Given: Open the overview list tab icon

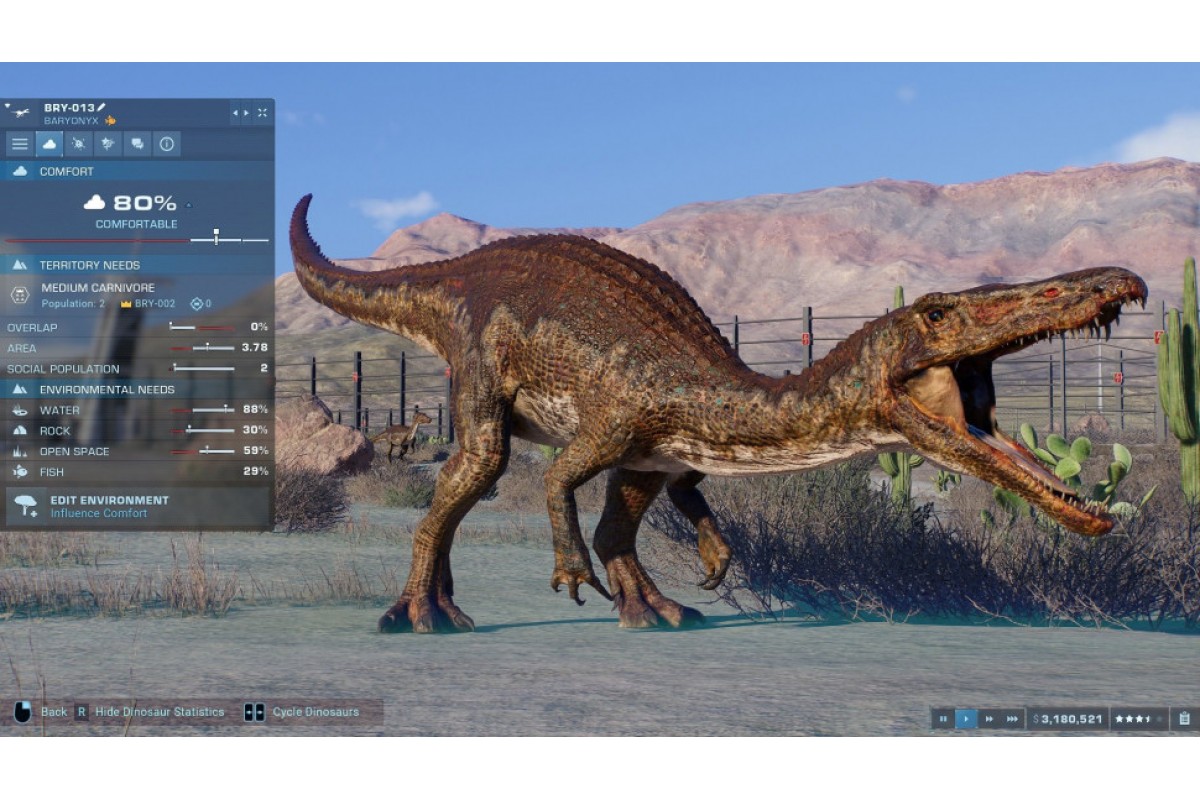Looking at the screenshot, I should tap(20, 144).
